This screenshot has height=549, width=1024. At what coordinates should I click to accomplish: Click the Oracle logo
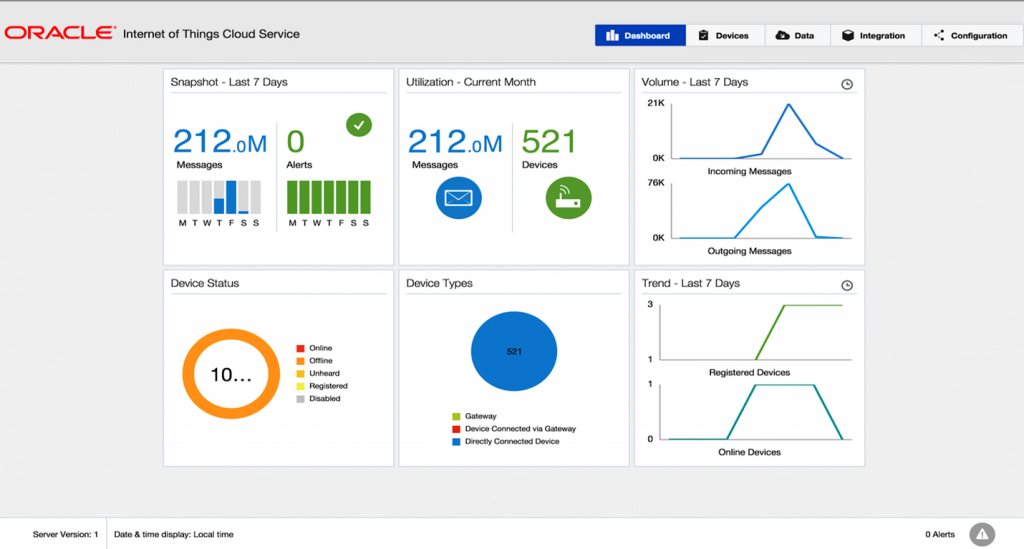[60, 33]
